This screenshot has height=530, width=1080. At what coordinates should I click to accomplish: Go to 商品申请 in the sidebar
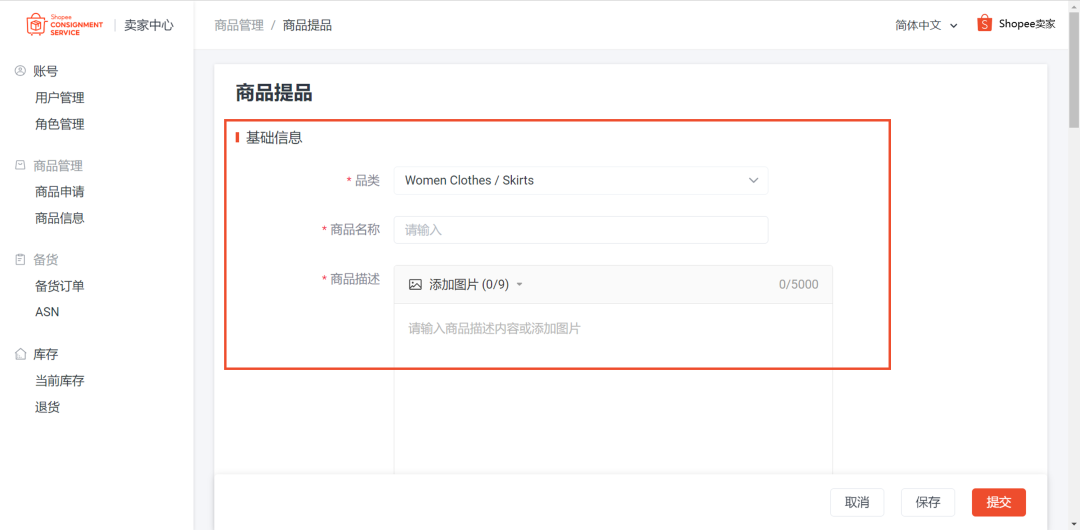tap(59, 191)
